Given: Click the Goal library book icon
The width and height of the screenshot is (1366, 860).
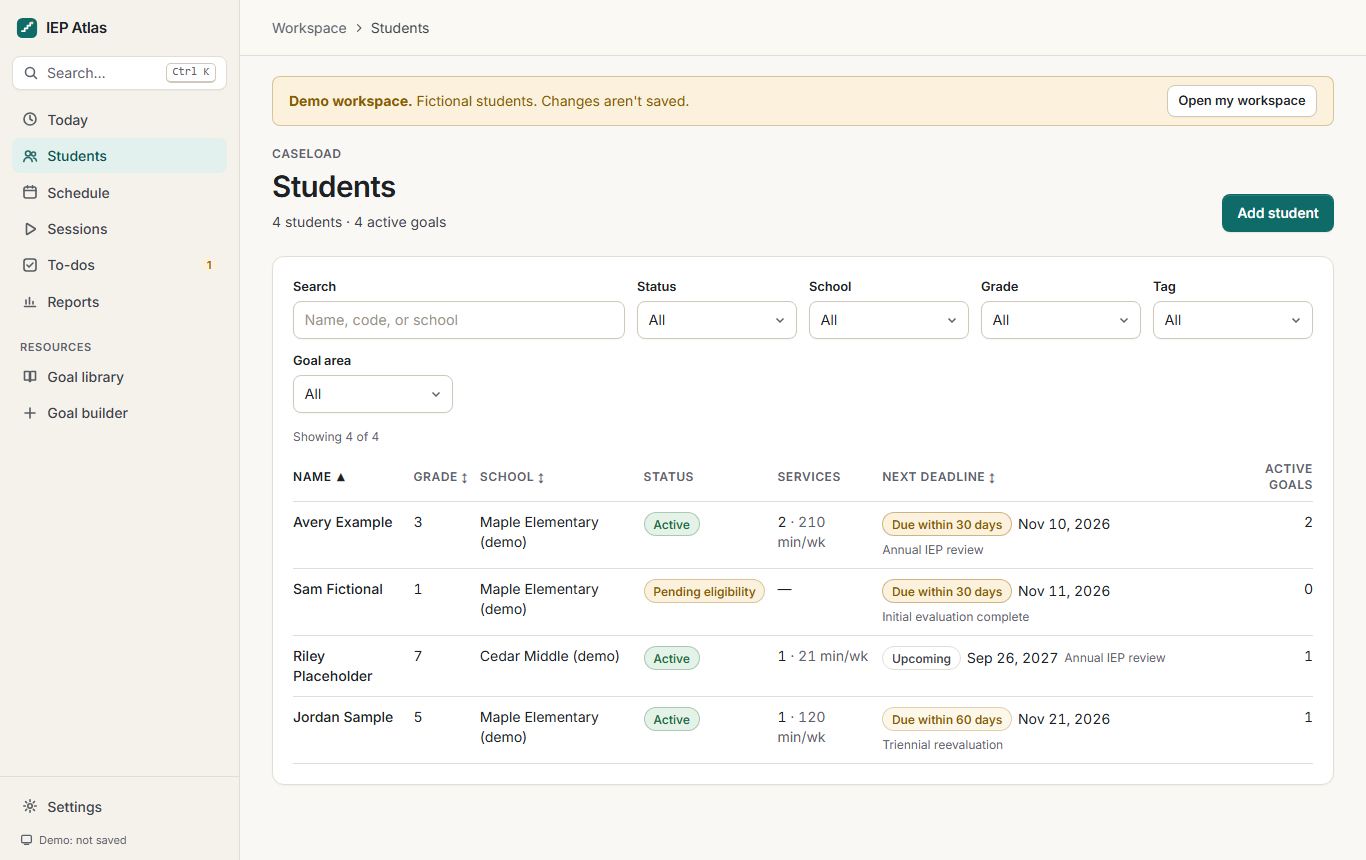Looking at the screenshot, I should click(30, 377).
